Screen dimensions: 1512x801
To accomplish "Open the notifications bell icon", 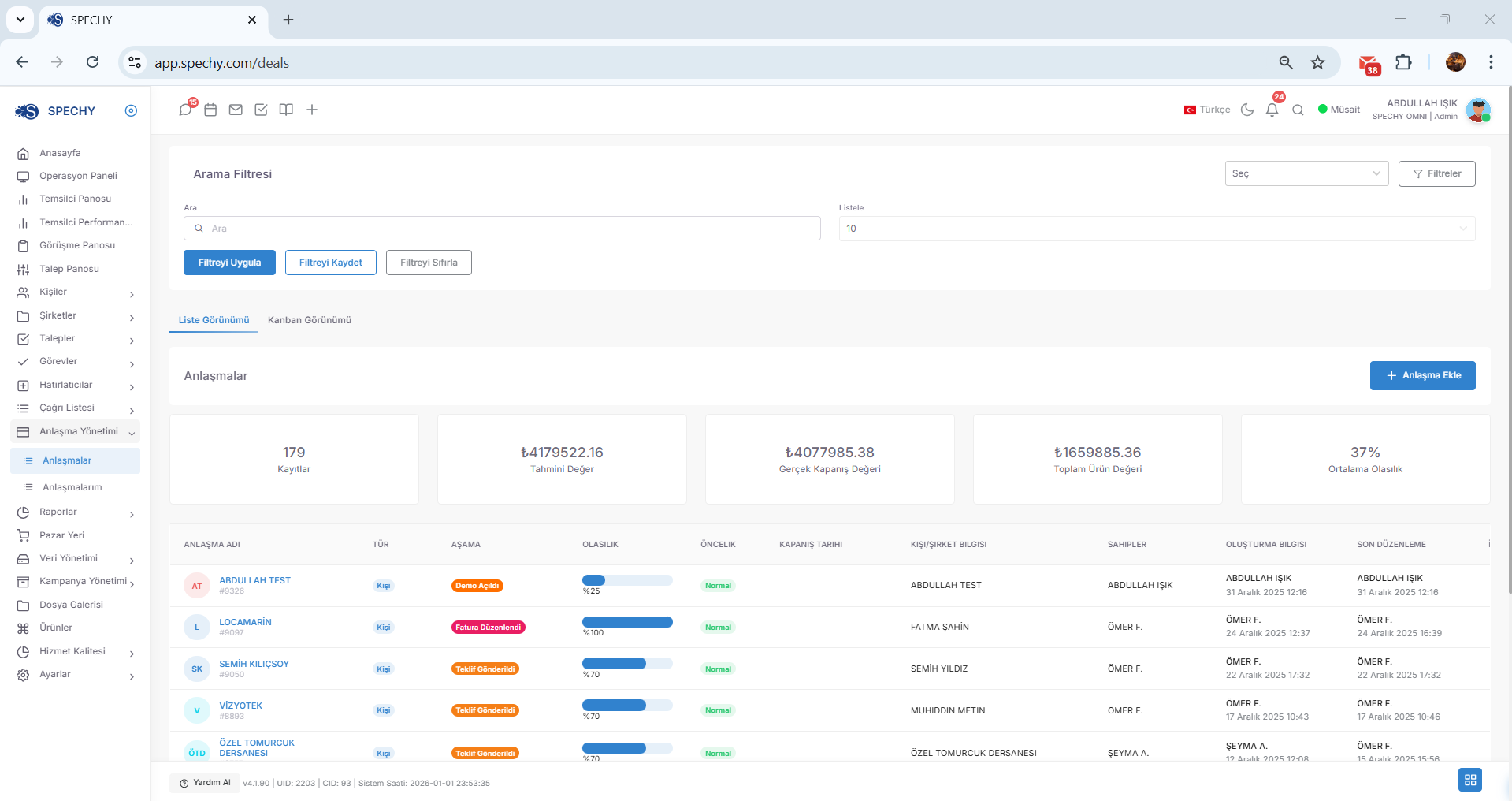I will (1272, 110).
